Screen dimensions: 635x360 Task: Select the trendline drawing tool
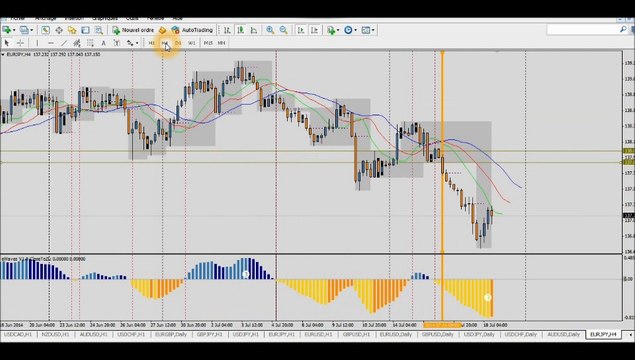pyautogui.click(x=64, y=43)
